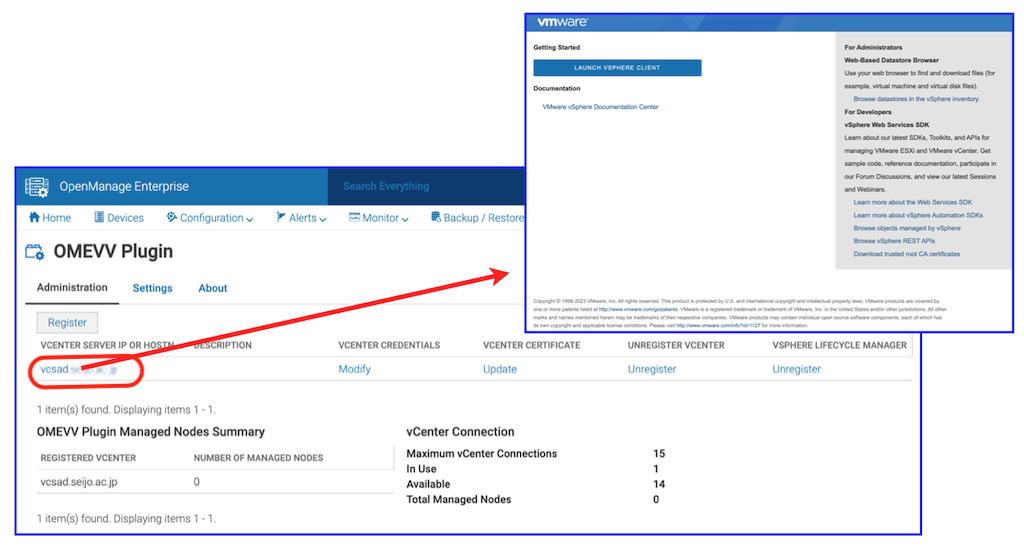
Task: Click Update under vCenter Certificate
Action: pyautogui.click(x=500, y=369)
